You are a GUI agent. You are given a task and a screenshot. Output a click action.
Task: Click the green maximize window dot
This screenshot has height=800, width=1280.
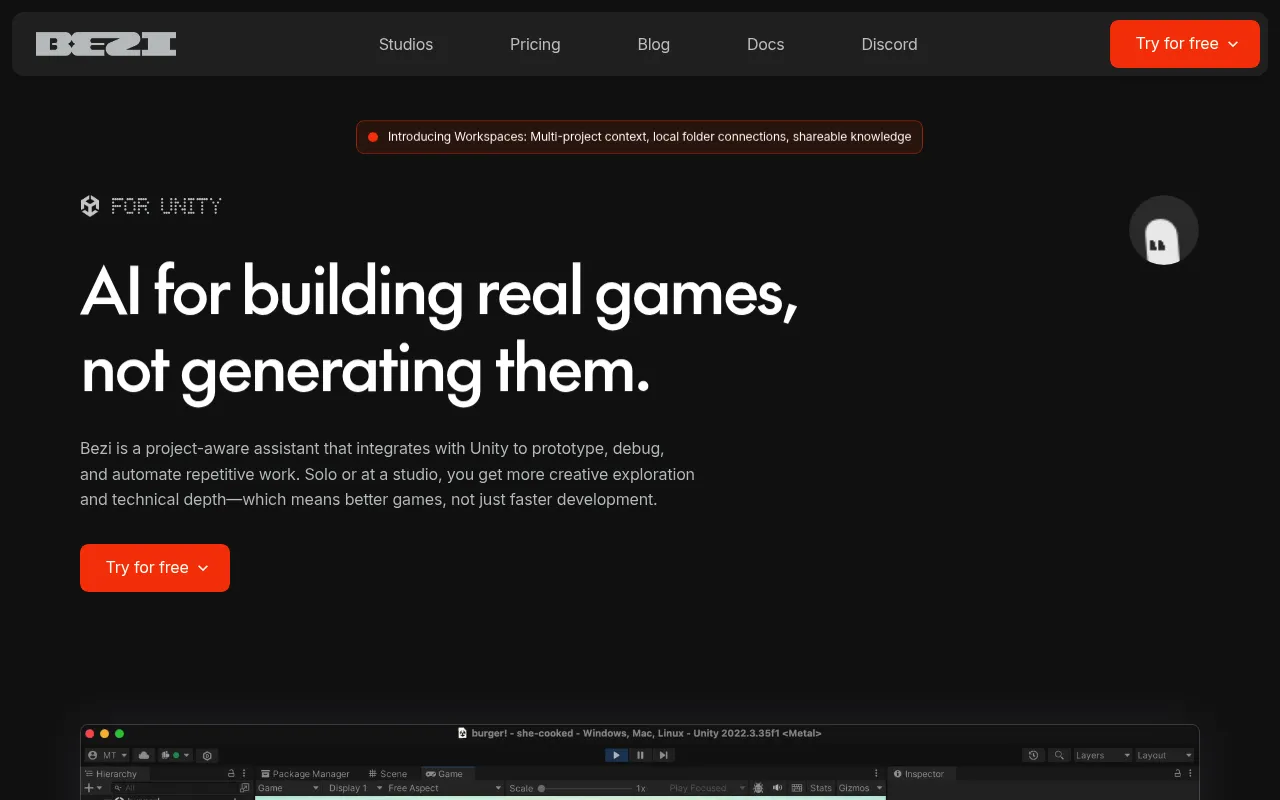point(119,734)
